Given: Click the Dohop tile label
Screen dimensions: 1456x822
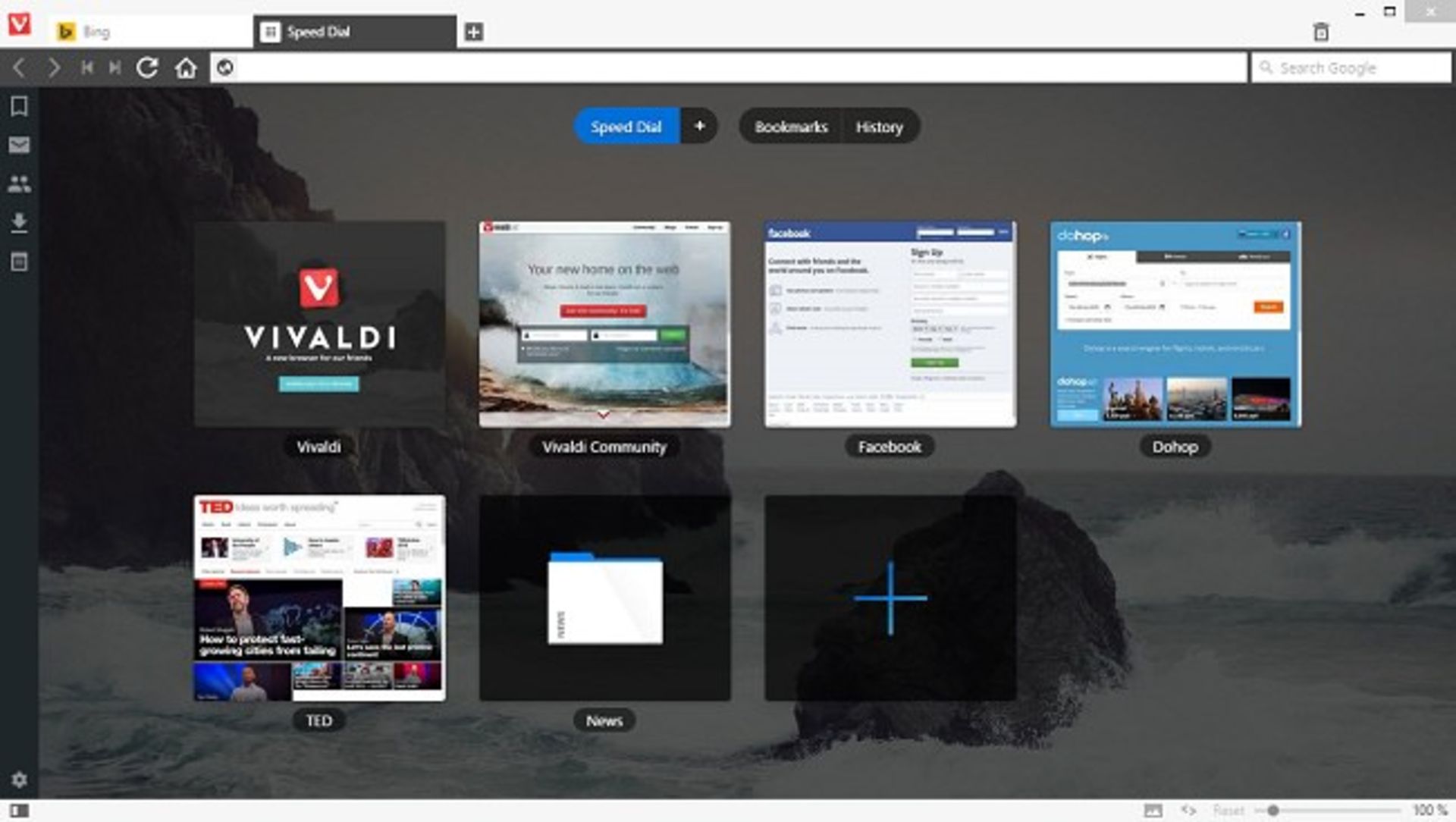Looking at the screenshot, I should [x=1175, y=447].
